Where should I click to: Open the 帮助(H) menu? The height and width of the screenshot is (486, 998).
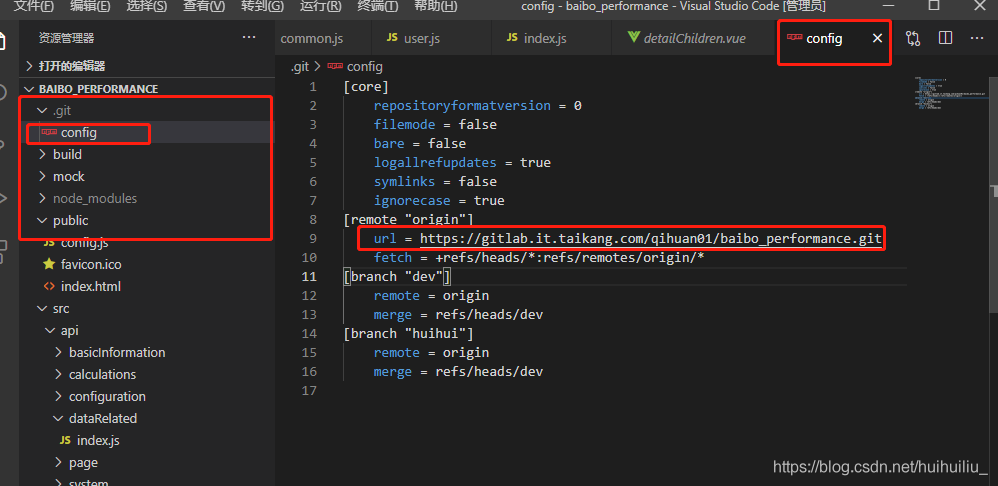[x=435, y=6]
